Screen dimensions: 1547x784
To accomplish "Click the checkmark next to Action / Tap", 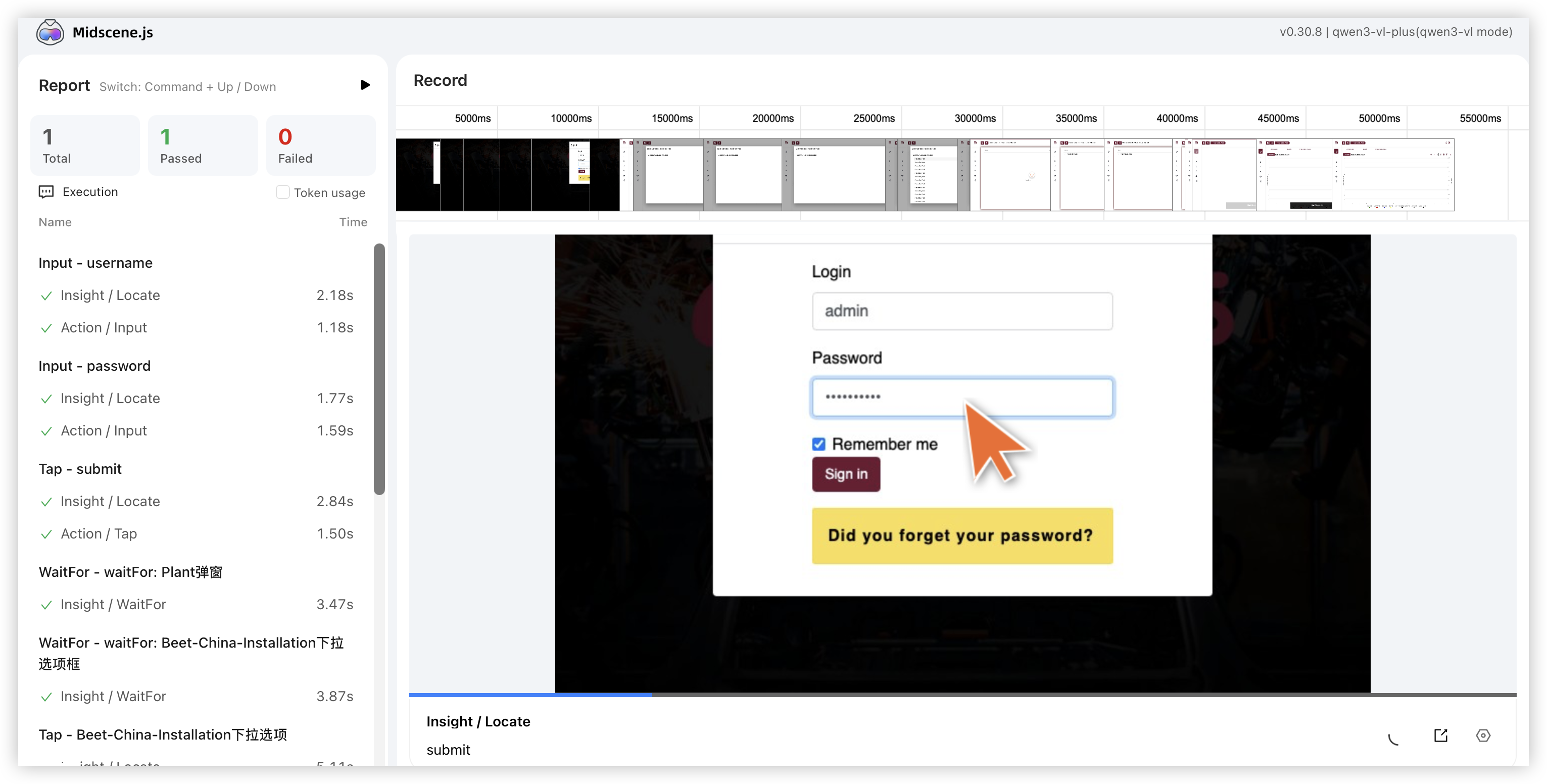I will tap(46, 534).
